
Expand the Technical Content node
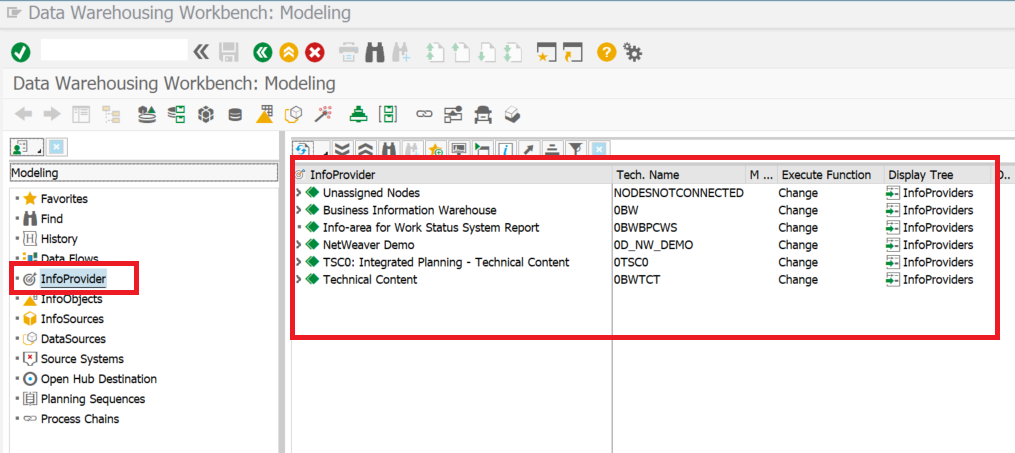pos(299,280)
